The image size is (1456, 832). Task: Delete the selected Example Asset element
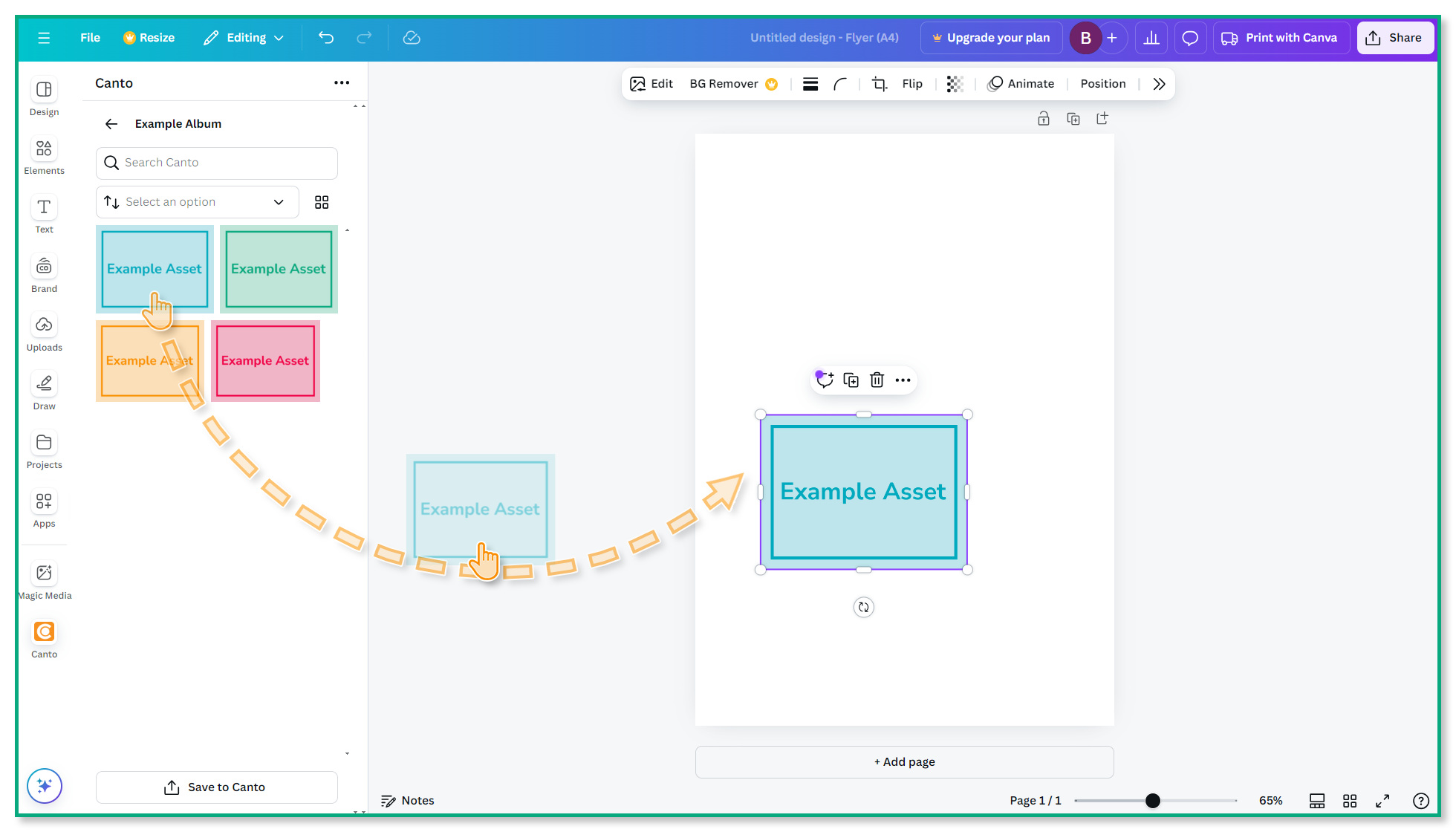pyautogui.click(x=877, y=380)
